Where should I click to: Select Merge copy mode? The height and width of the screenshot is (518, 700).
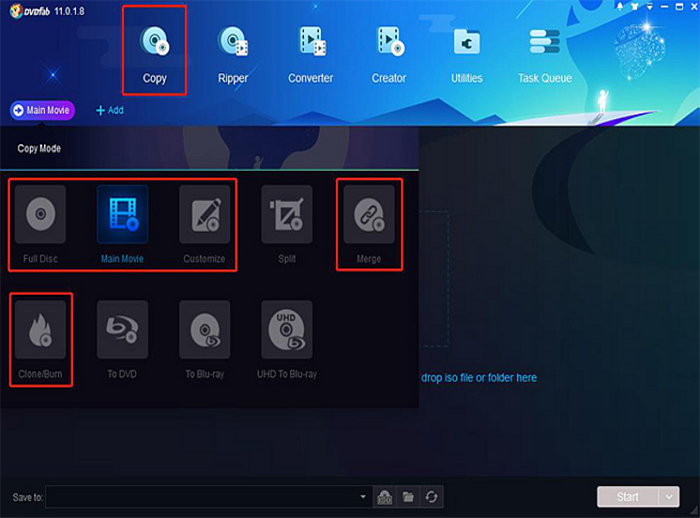point(369,224)
